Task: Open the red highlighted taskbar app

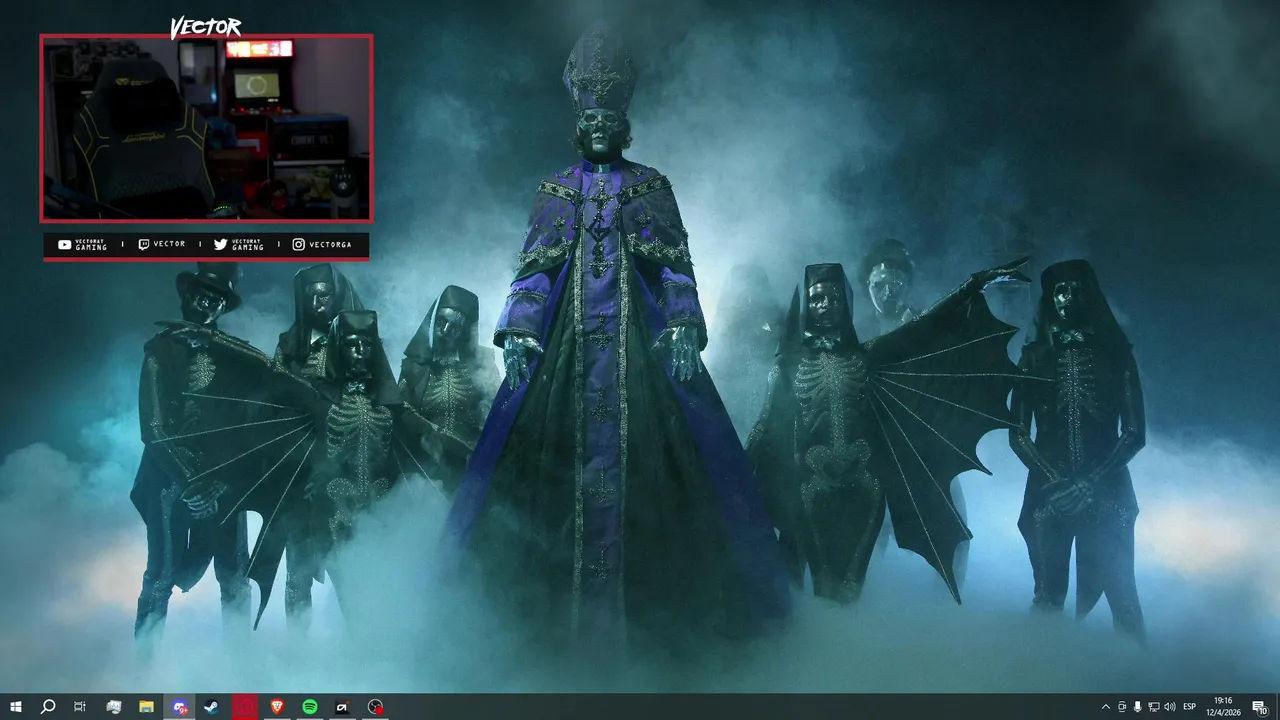Action: [245, 707]
